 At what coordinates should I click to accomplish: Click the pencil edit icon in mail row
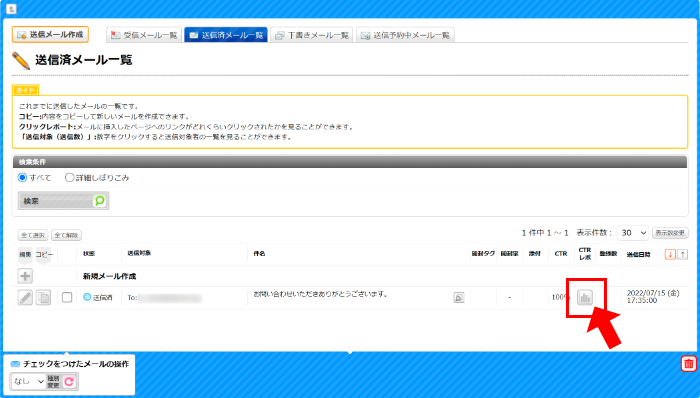click(x=25, y=297)
